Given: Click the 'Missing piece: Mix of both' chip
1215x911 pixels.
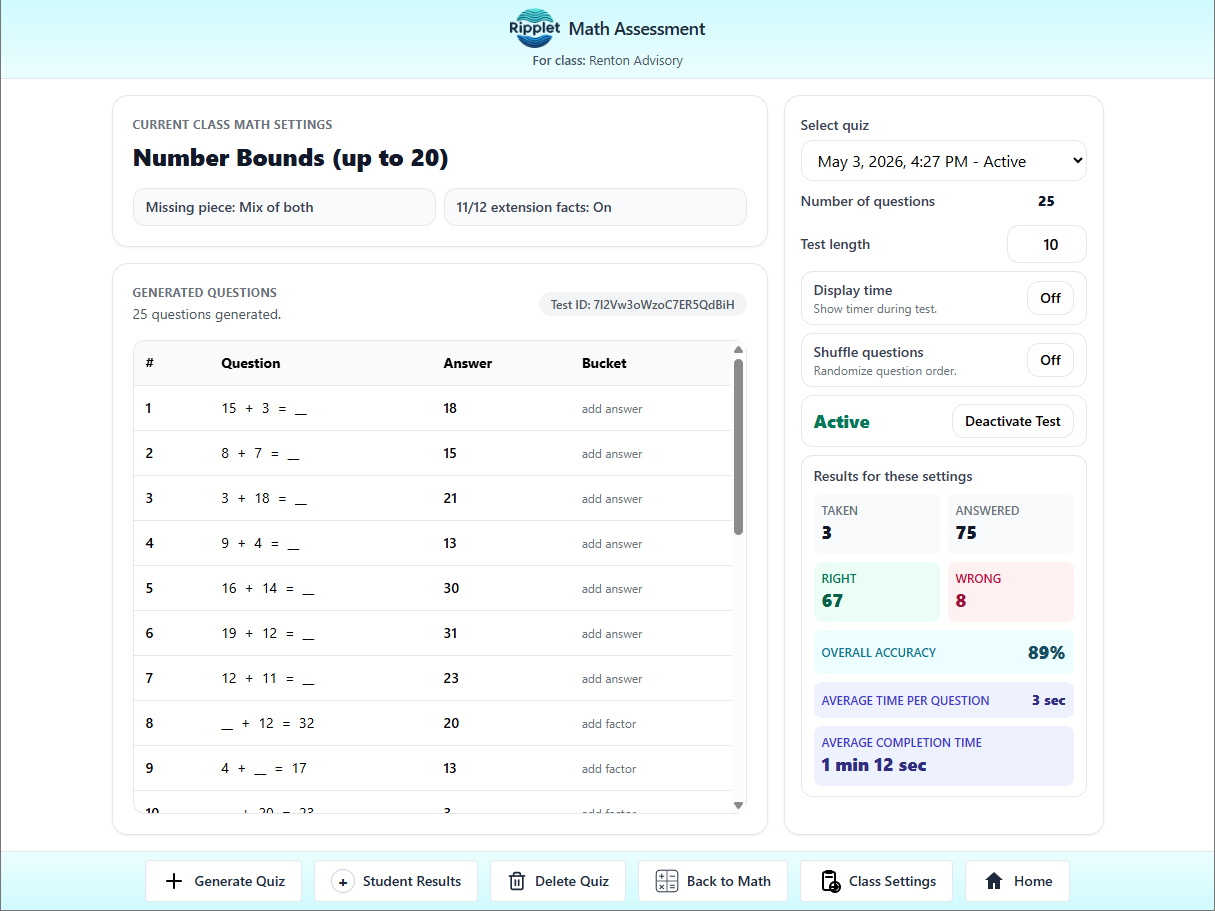Looking at the screenshot, I should click(x=284, y=207).
